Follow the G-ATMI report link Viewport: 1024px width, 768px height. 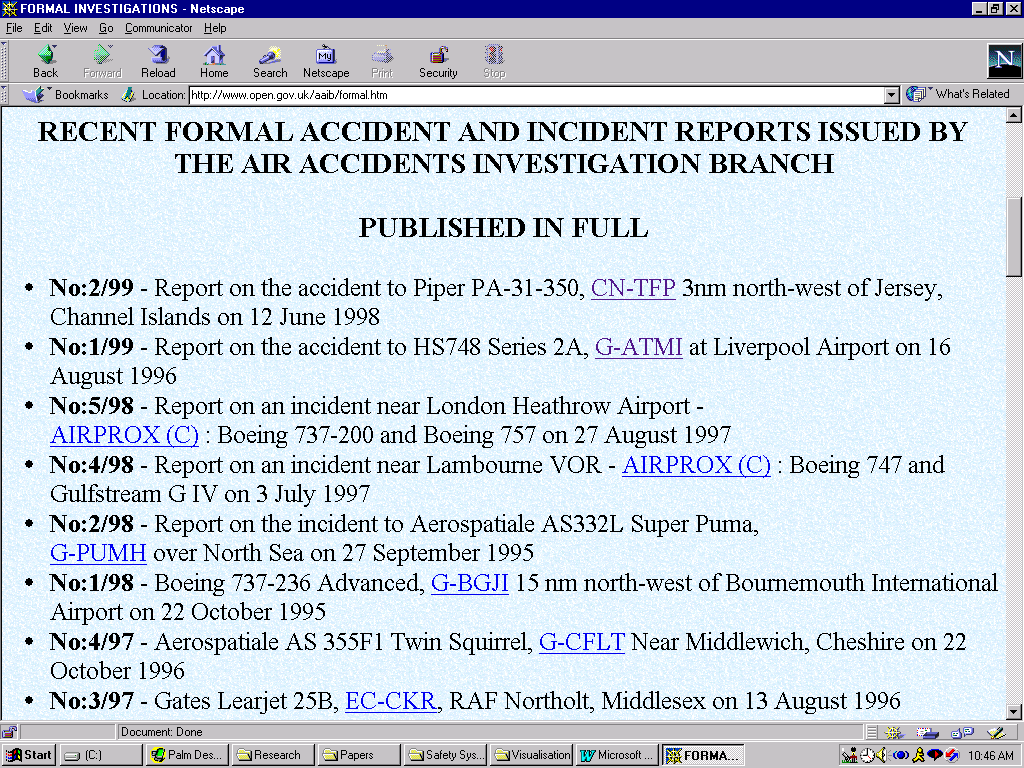[x=639, y=347]
